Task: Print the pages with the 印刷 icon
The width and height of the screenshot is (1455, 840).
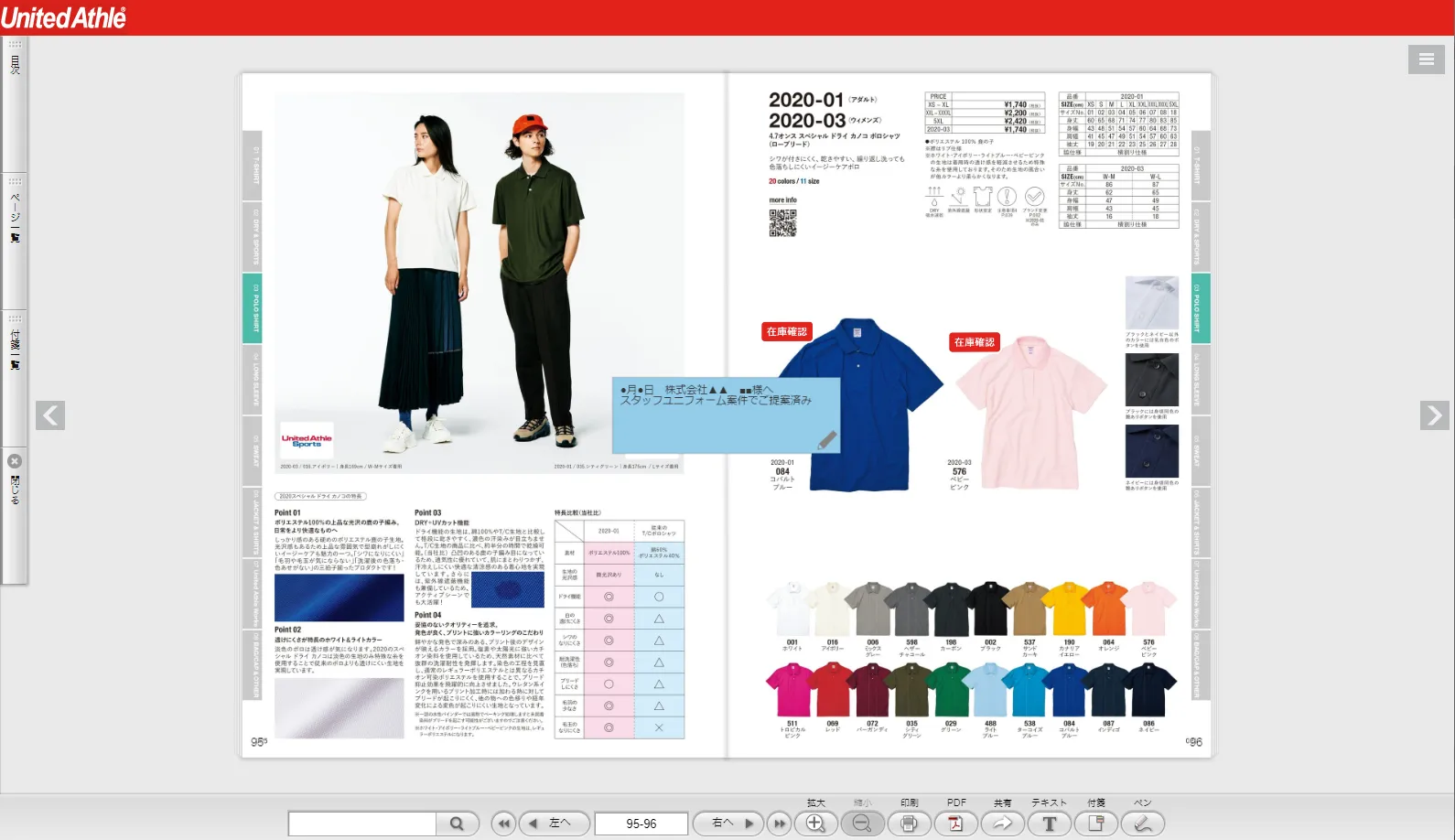Action: click(x=910, y=824)
